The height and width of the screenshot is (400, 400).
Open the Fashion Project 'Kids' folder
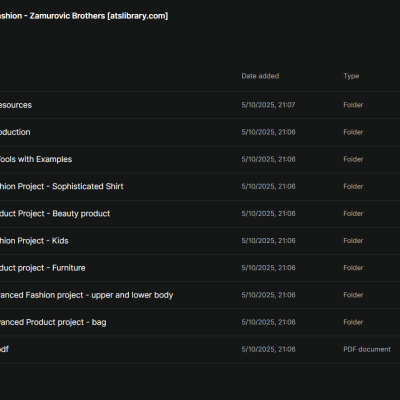tap(34, 241)
